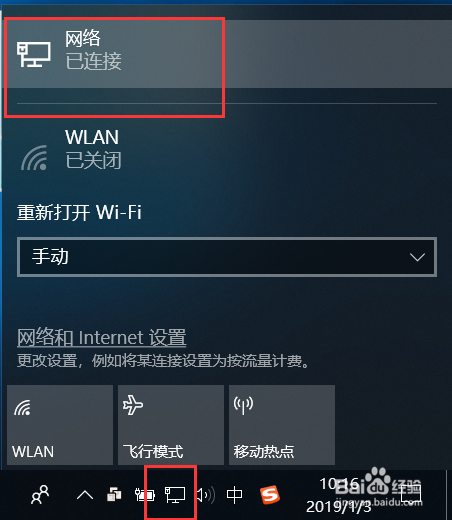This screenshot has height=520, width=452.
Task: Switch input language 中 indicator
Action: 234,495
